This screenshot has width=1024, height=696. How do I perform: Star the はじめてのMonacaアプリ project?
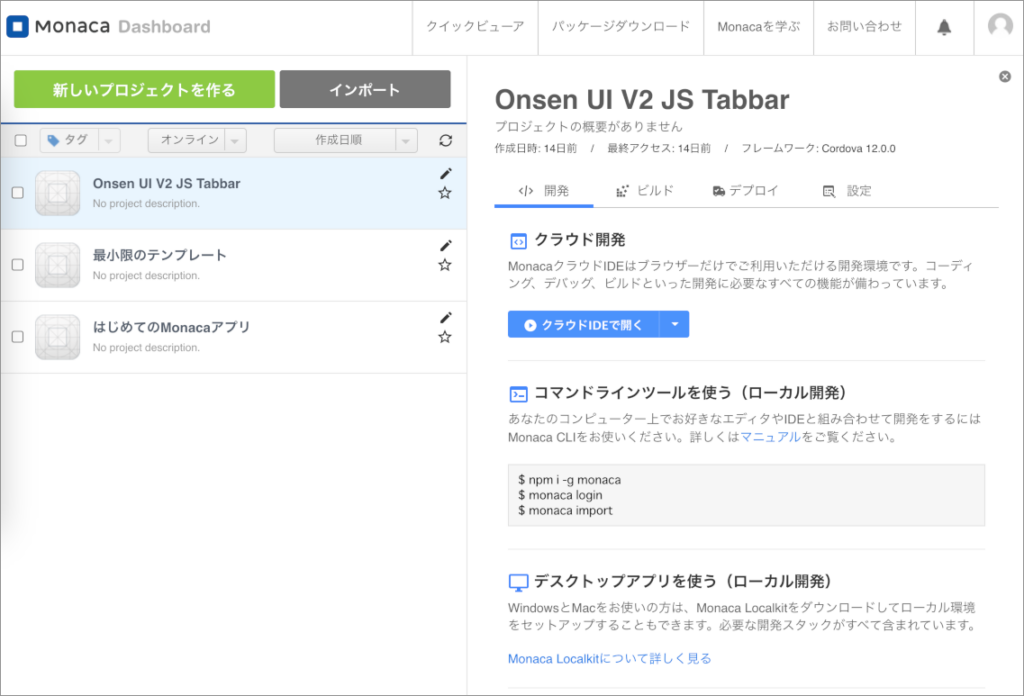pos(445,337)
